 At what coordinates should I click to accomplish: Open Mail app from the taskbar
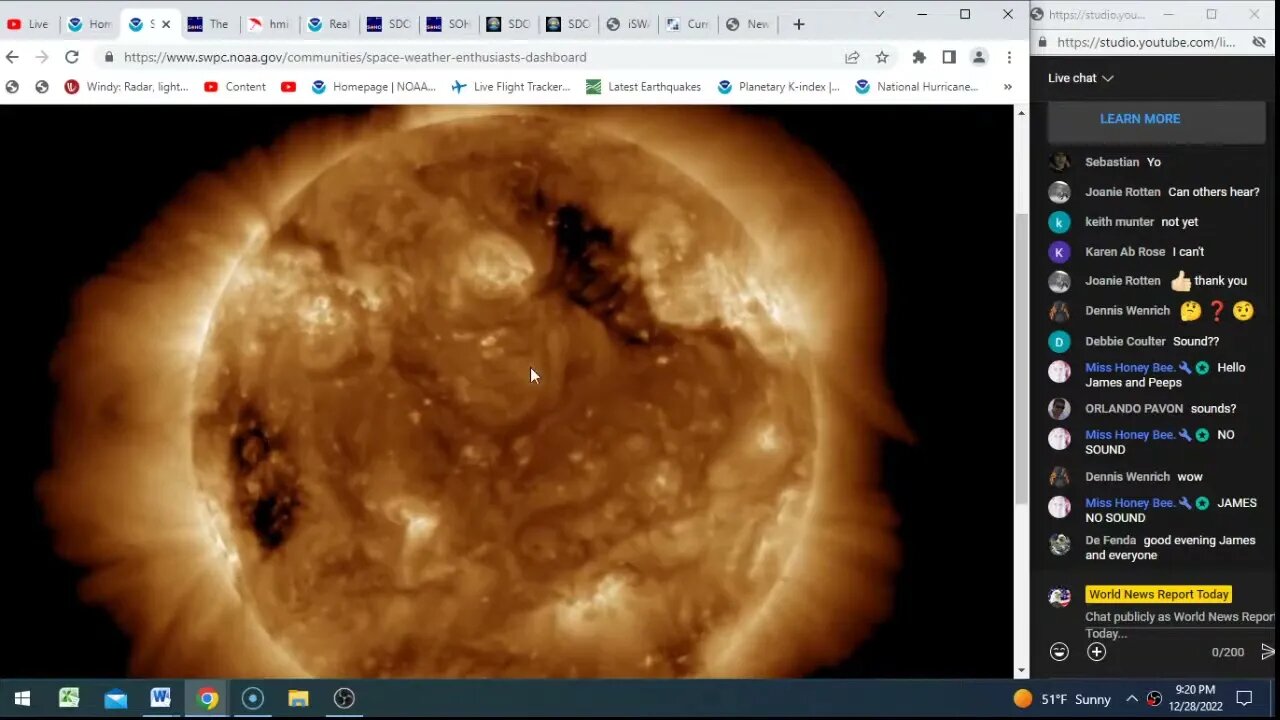115,698
